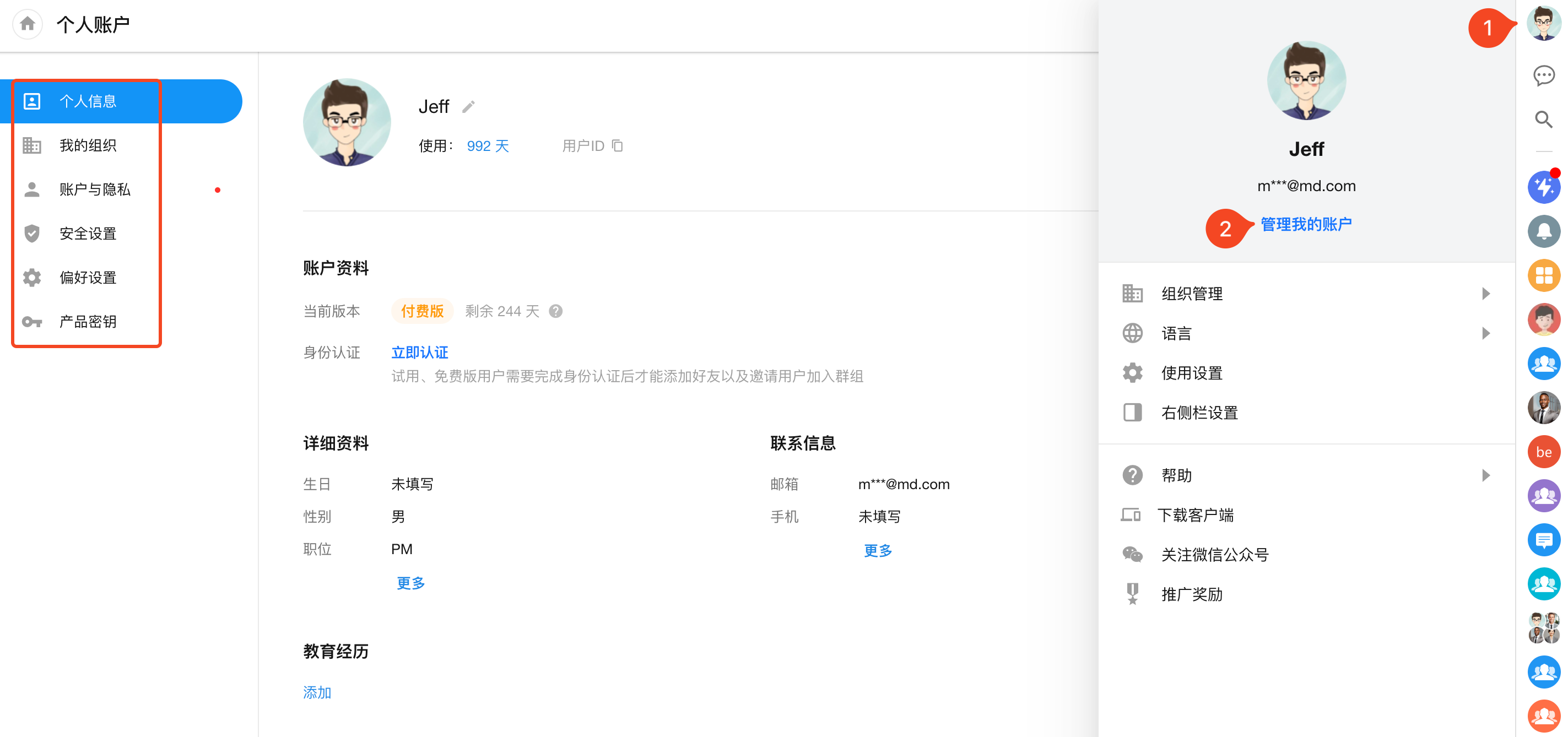Open orange app grid icon in sidebar
Viewport: 1568px width, 737px height.
(1543, 275)
